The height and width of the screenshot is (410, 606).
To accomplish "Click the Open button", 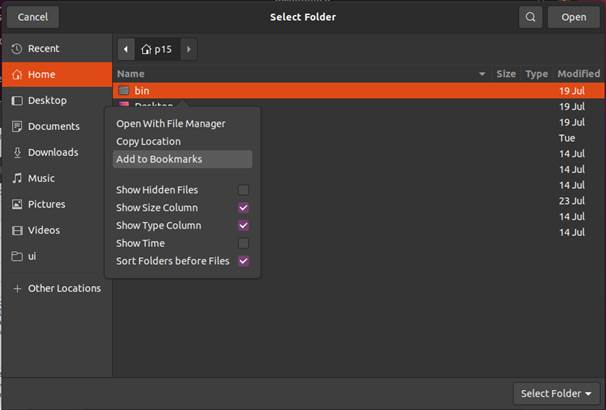I will pyautogui.click(x=574, y=17).
